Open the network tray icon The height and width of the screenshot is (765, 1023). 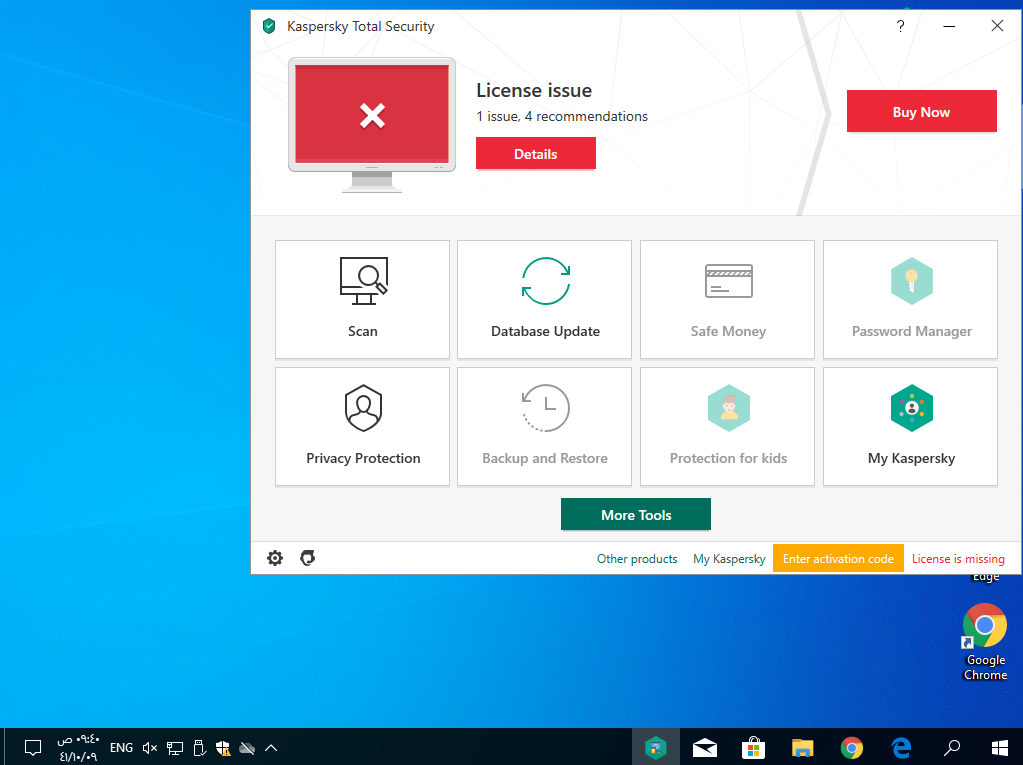[175, 747]
